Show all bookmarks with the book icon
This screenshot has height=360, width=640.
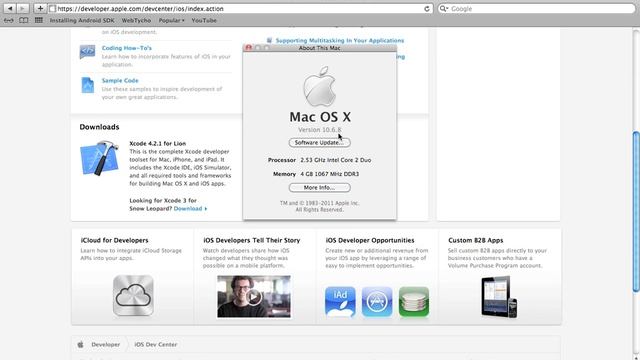(24, 20)
